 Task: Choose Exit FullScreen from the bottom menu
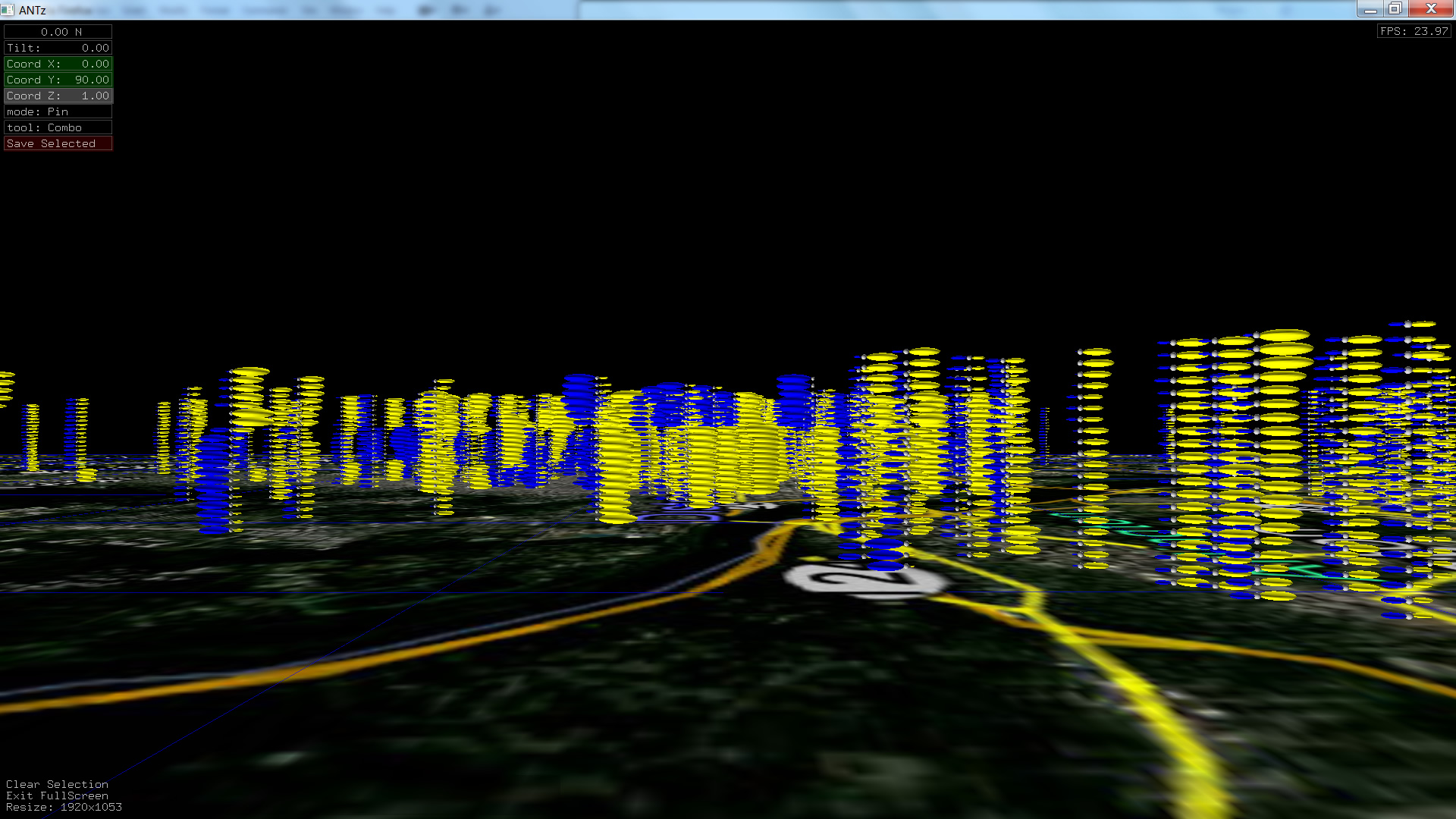pyautogui.click(x=57, y=795)
